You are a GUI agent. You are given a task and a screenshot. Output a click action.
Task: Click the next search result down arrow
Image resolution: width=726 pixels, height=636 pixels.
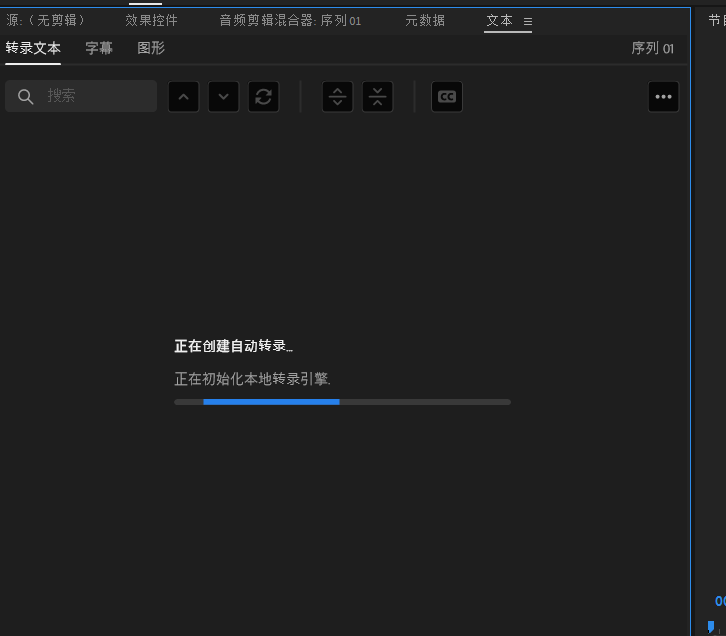click(223, 97)
